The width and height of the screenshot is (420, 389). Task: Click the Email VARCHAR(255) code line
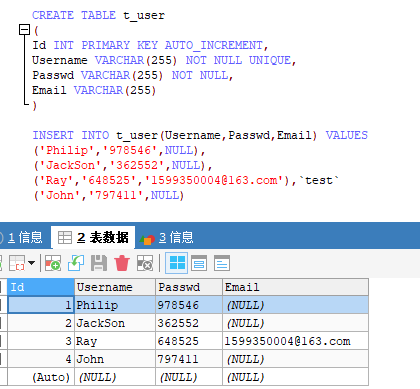click(94, 90)
